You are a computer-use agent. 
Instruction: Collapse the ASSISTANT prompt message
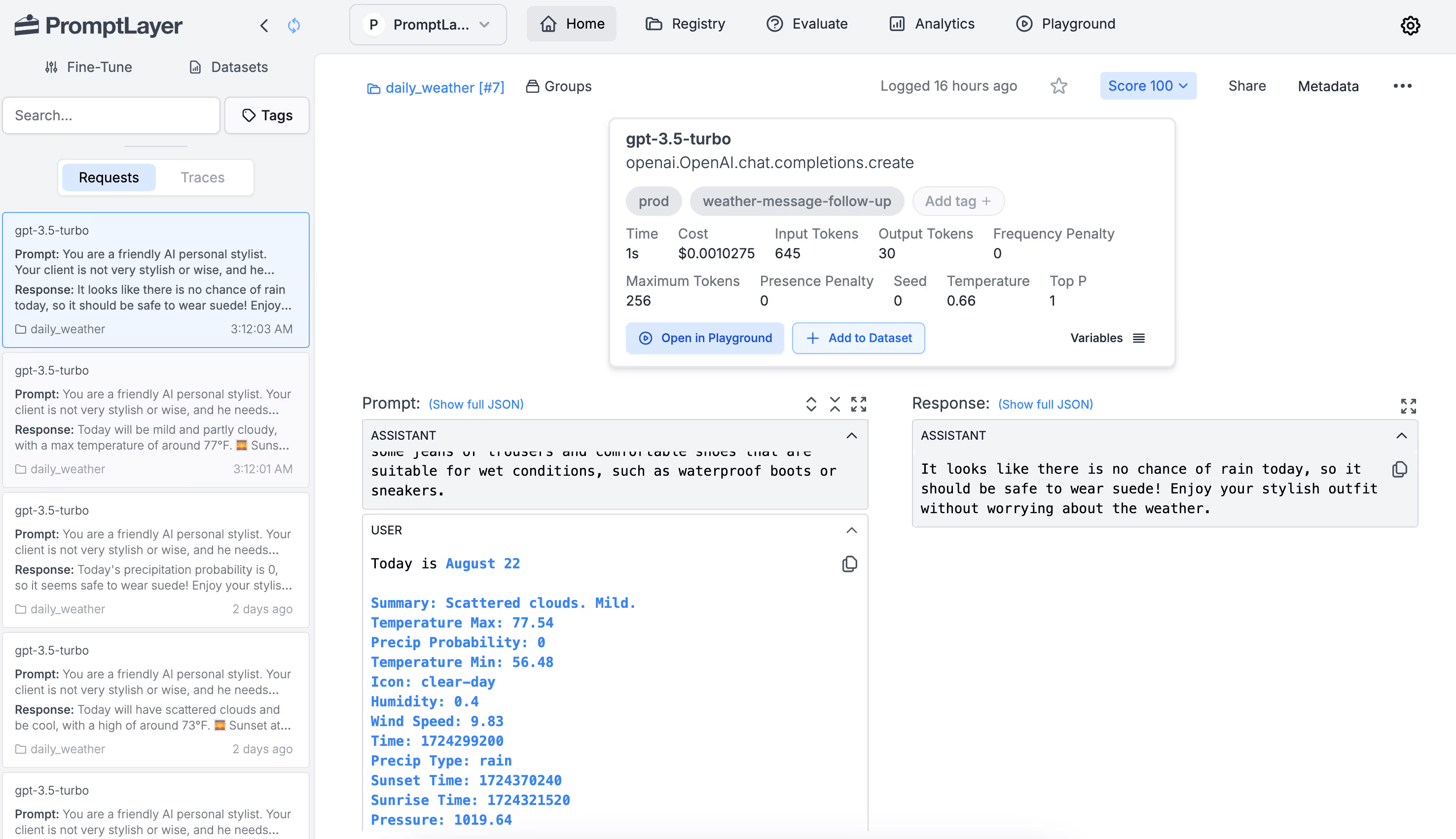(x=852, y=436)
